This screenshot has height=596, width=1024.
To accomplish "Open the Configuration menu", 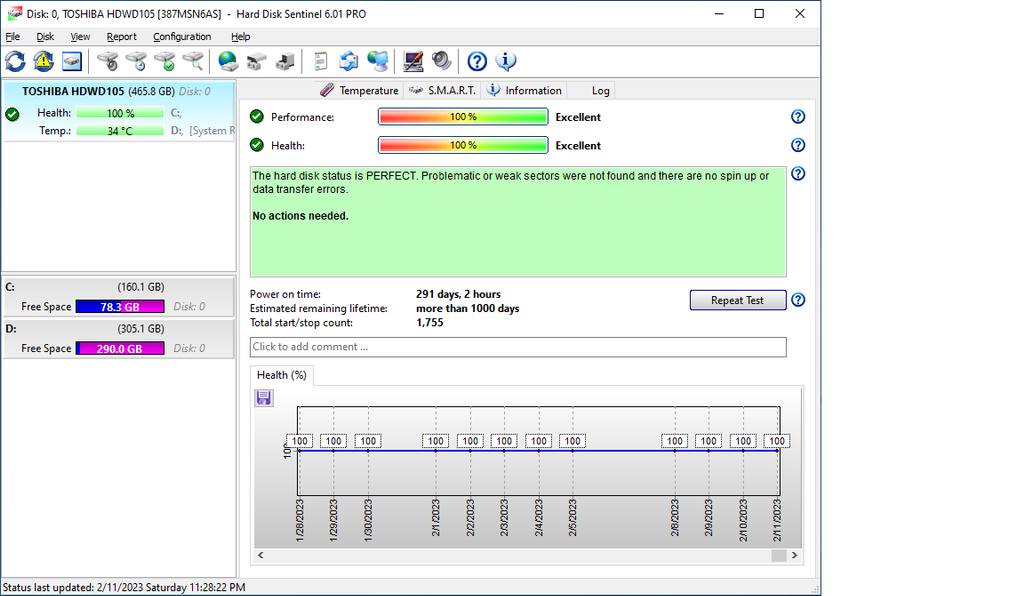I will coord(182,37).
